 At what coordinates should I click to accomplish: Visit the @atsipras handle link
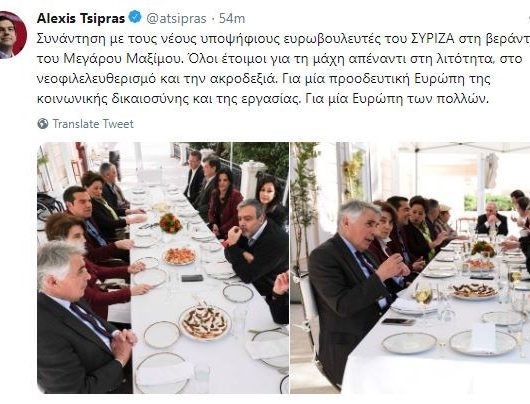tap(176, 18)
